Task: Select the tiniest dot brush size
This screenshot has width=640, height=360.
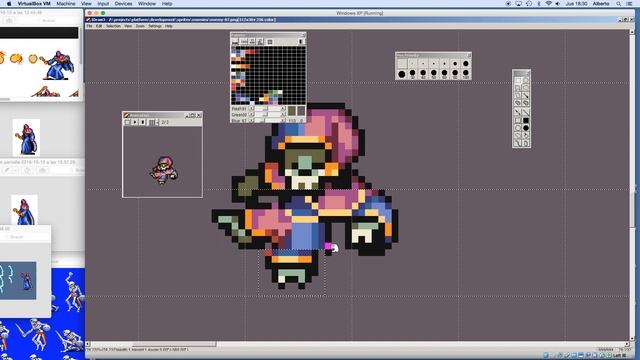Action: (x=413, y=64)
